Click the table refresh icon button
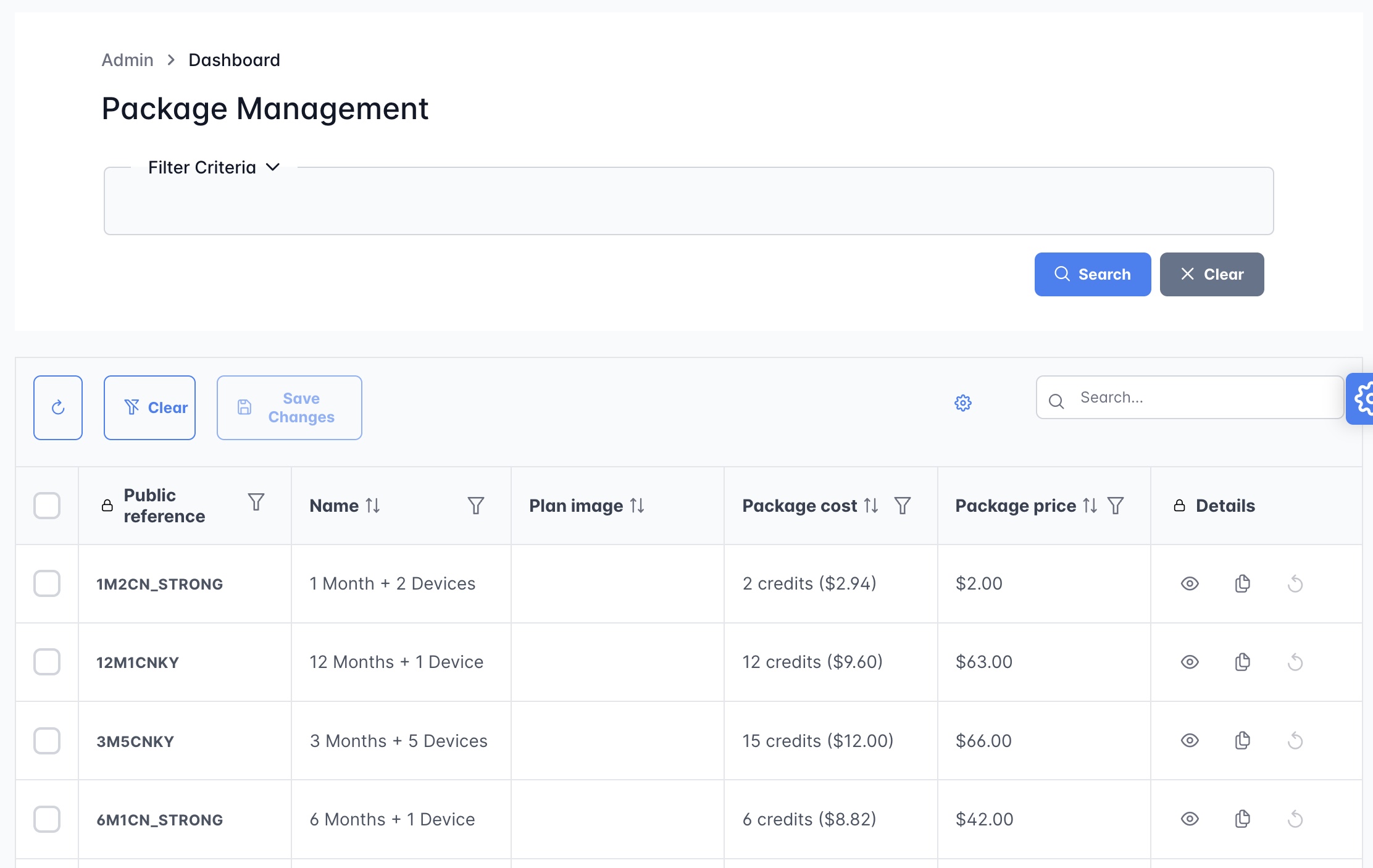1373x868 pixels. click(x=58, y=407)
